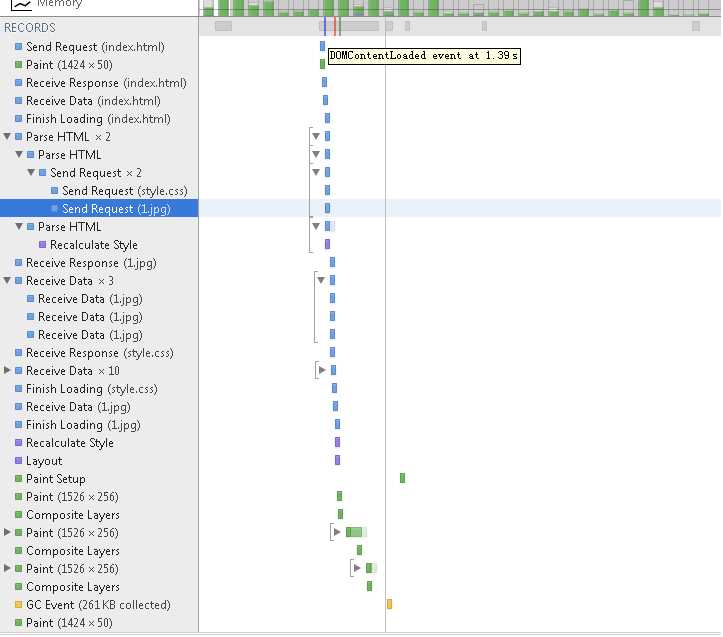Image resolution: width=723 pixels, height=637 pixels.
Task: Click the purple square icon beside Layout
Action: coord(18,460)
